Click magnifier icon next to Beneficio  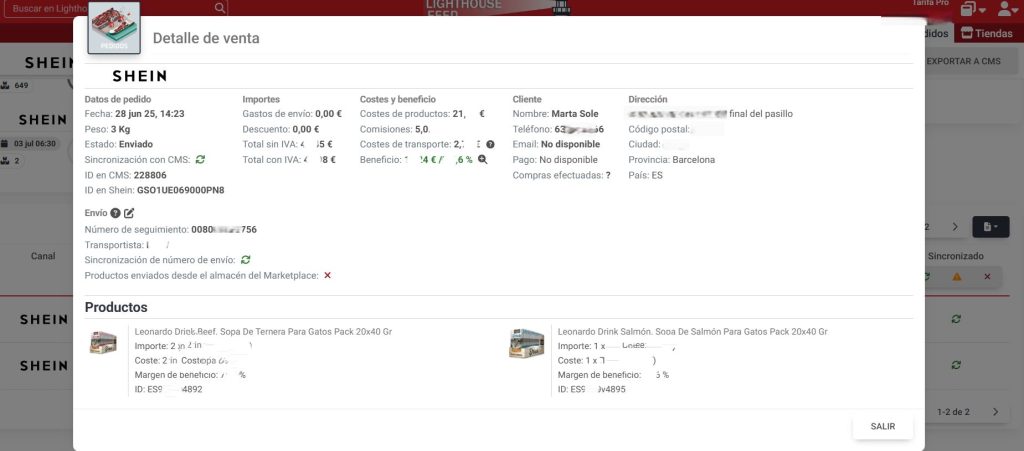[x=483, y=159]
